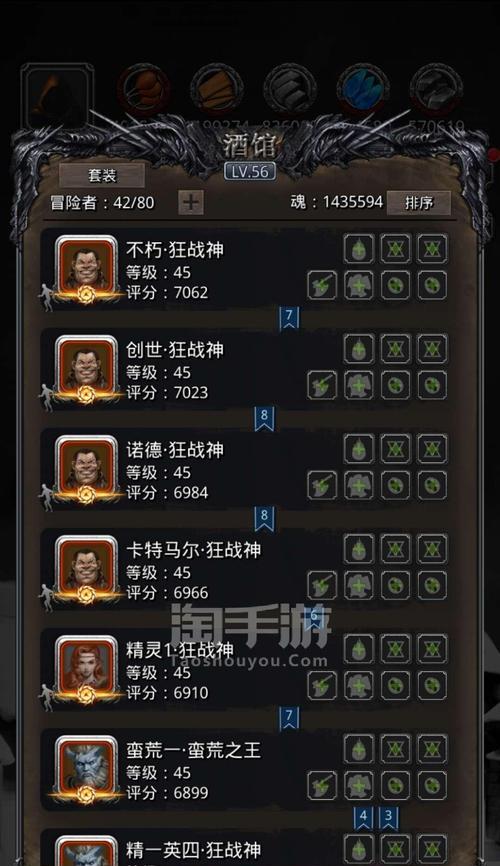The image size is (500, 866).
Task: Click axe weapon slot of 不朽·狂战神
Action: 322,286
